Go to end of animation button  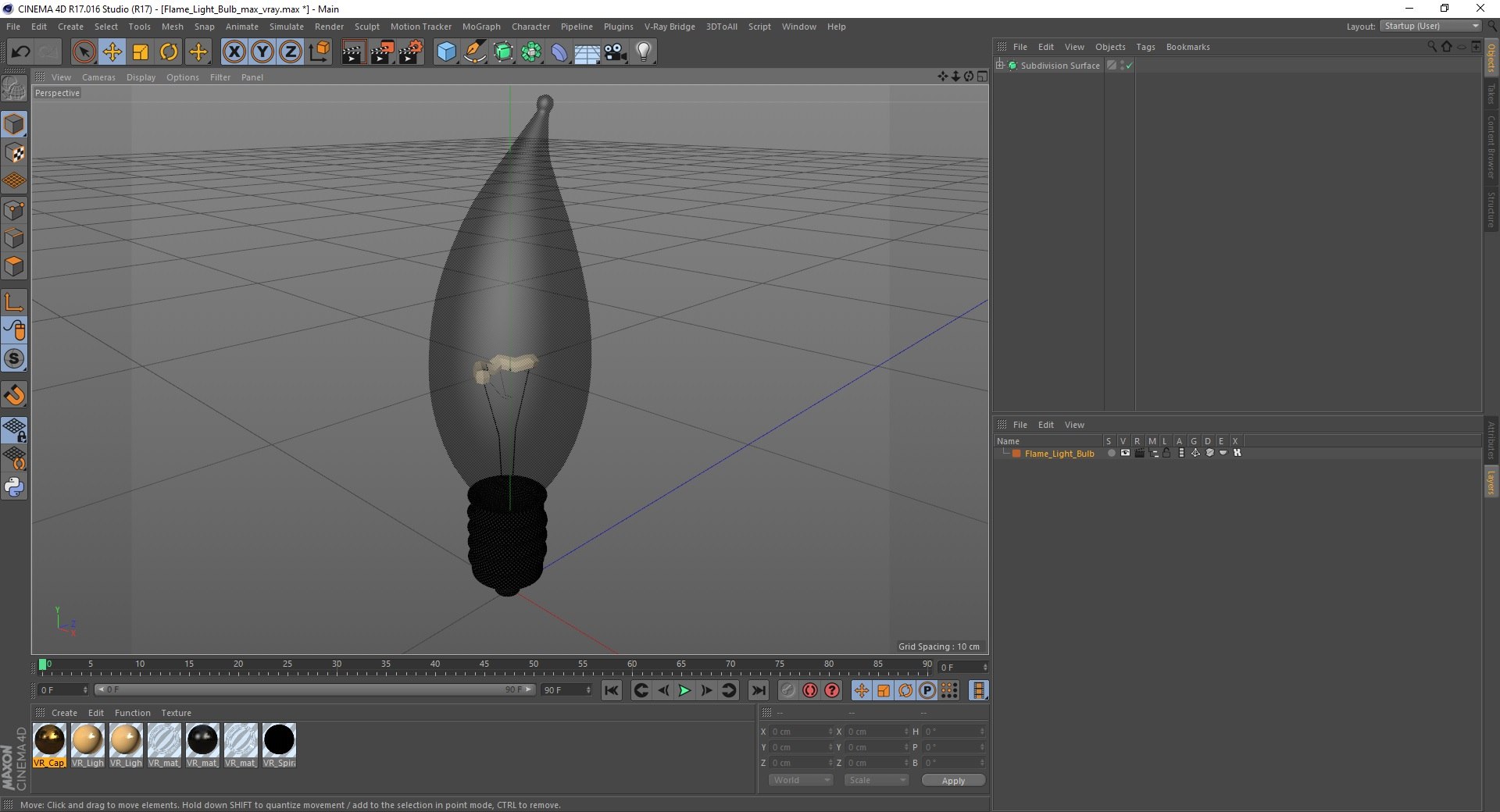tap(758, 690)
